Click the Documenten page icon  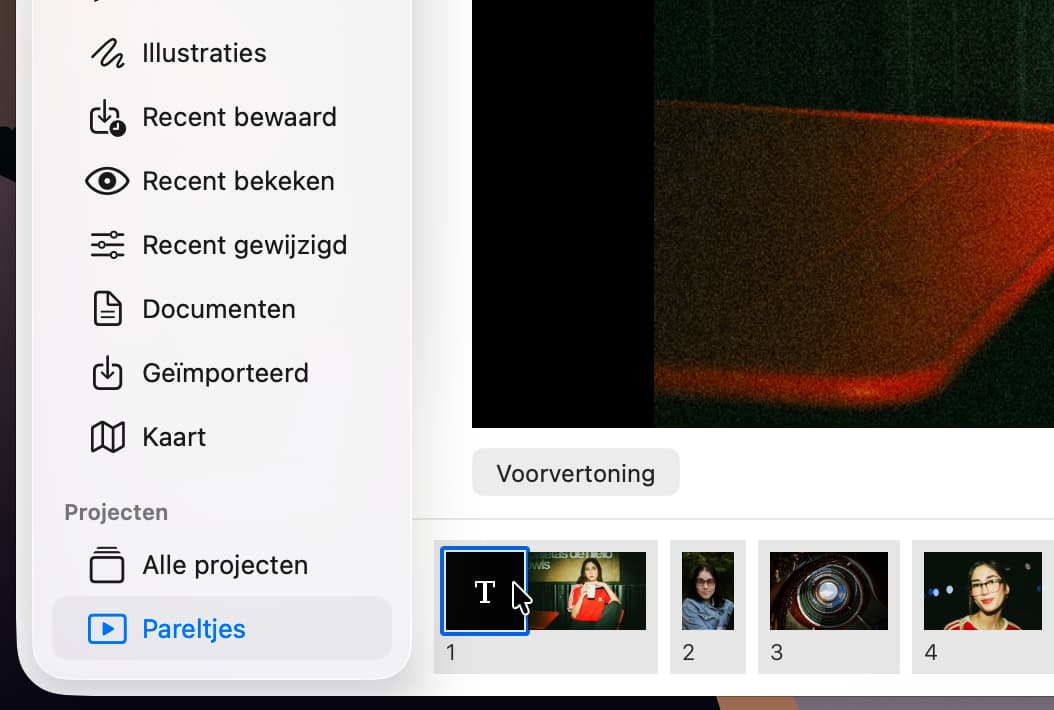click(x=108, y=309)
